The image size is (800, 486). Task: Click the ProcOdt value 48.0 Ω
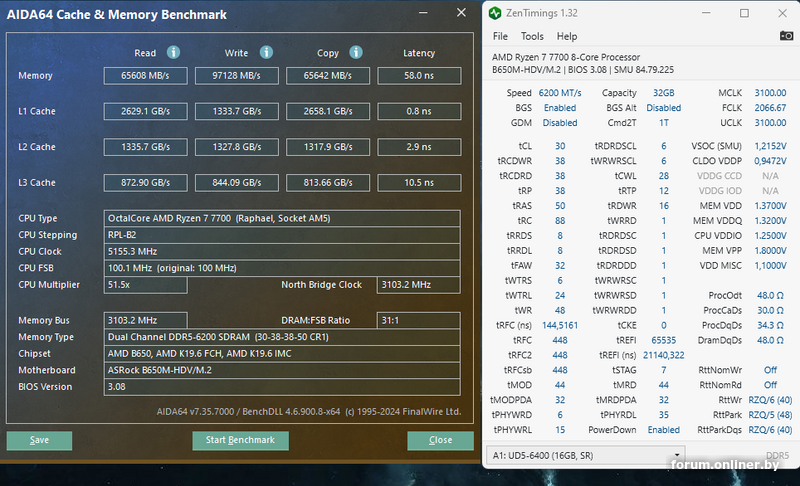pos(770,295)
